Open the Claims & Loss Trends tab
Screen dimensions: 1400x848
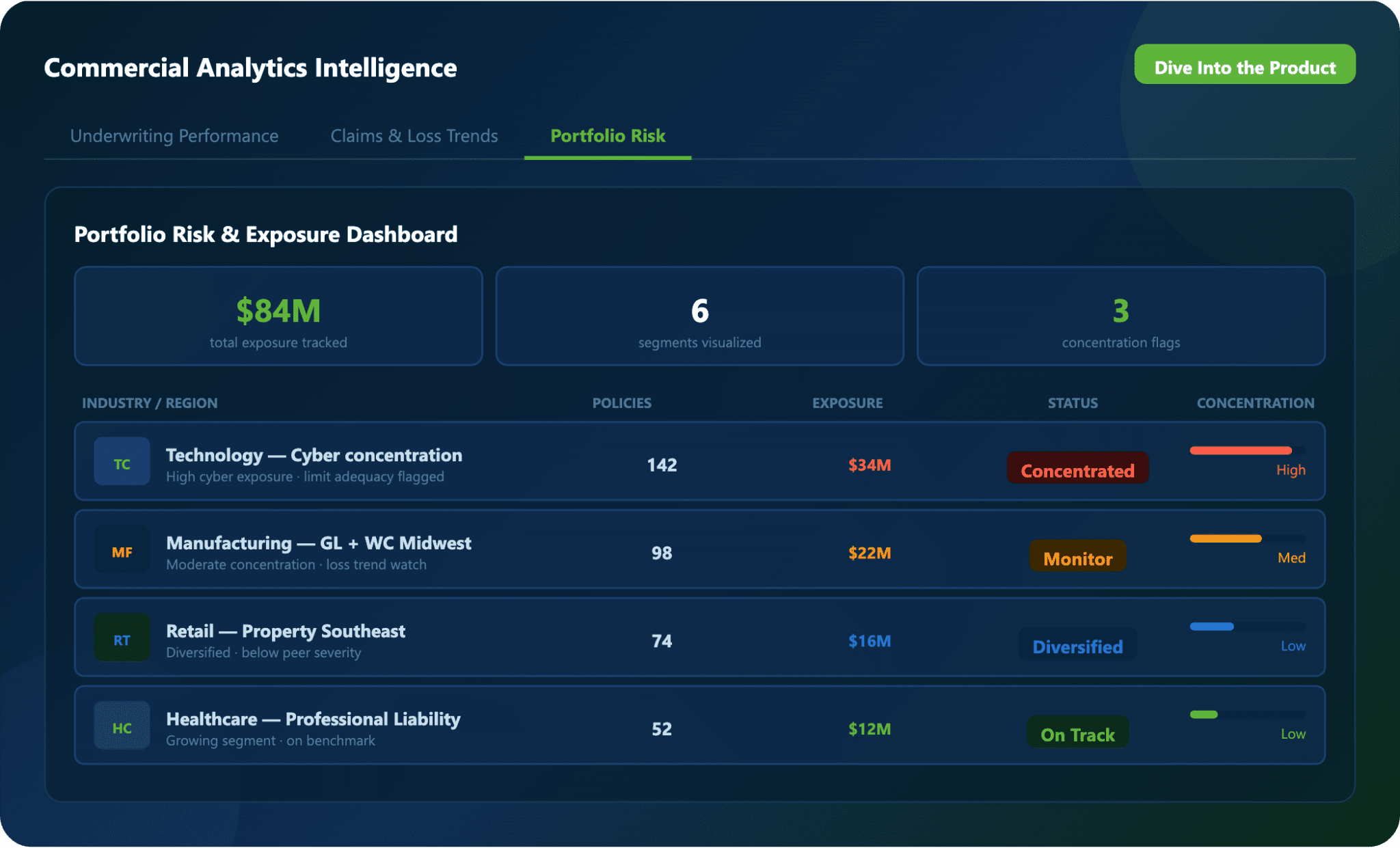click(414, 136)
